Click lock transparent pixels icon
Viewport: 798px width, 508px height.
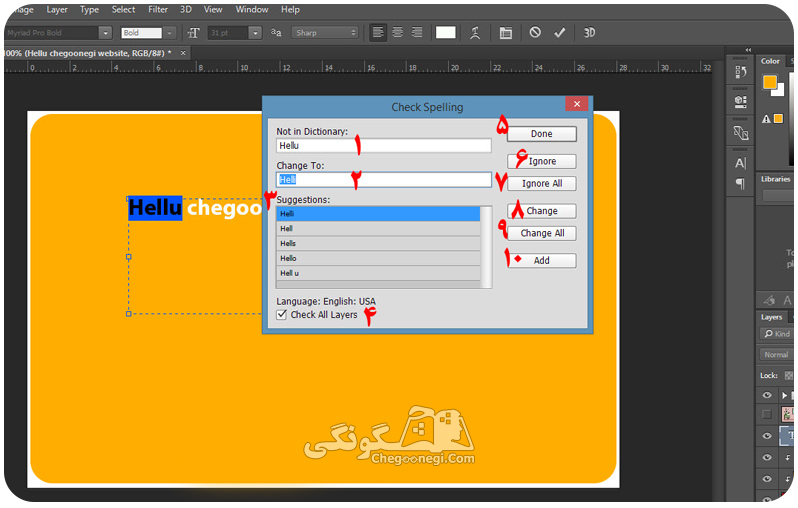788,376
